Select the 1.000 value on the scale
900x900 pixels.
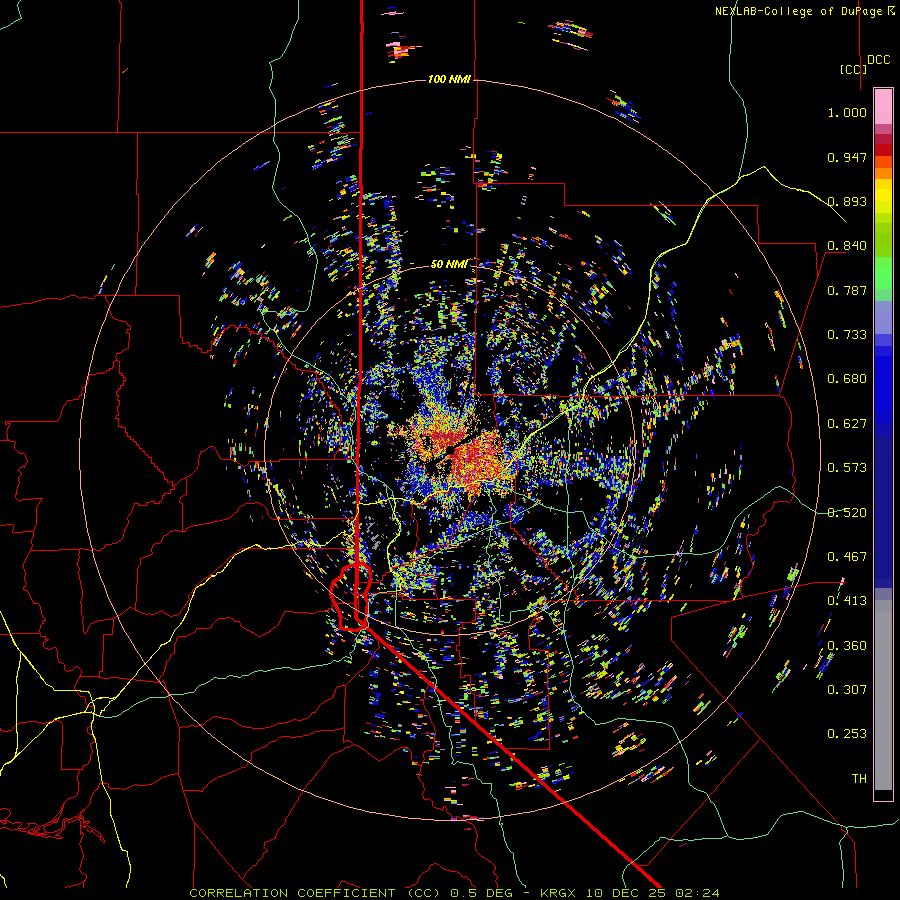click(x=847, y=112)
